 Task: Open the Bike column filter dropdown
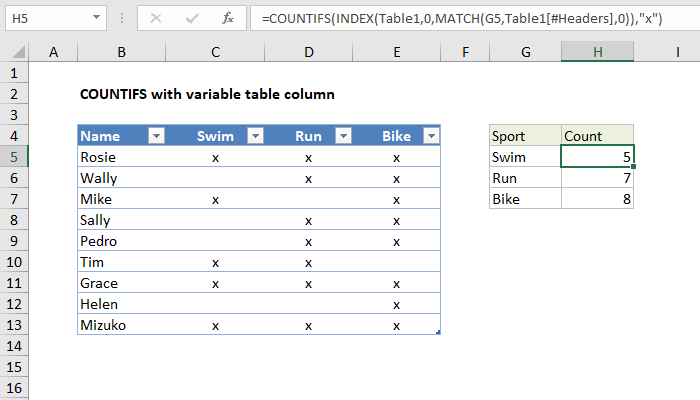(431, 136)
